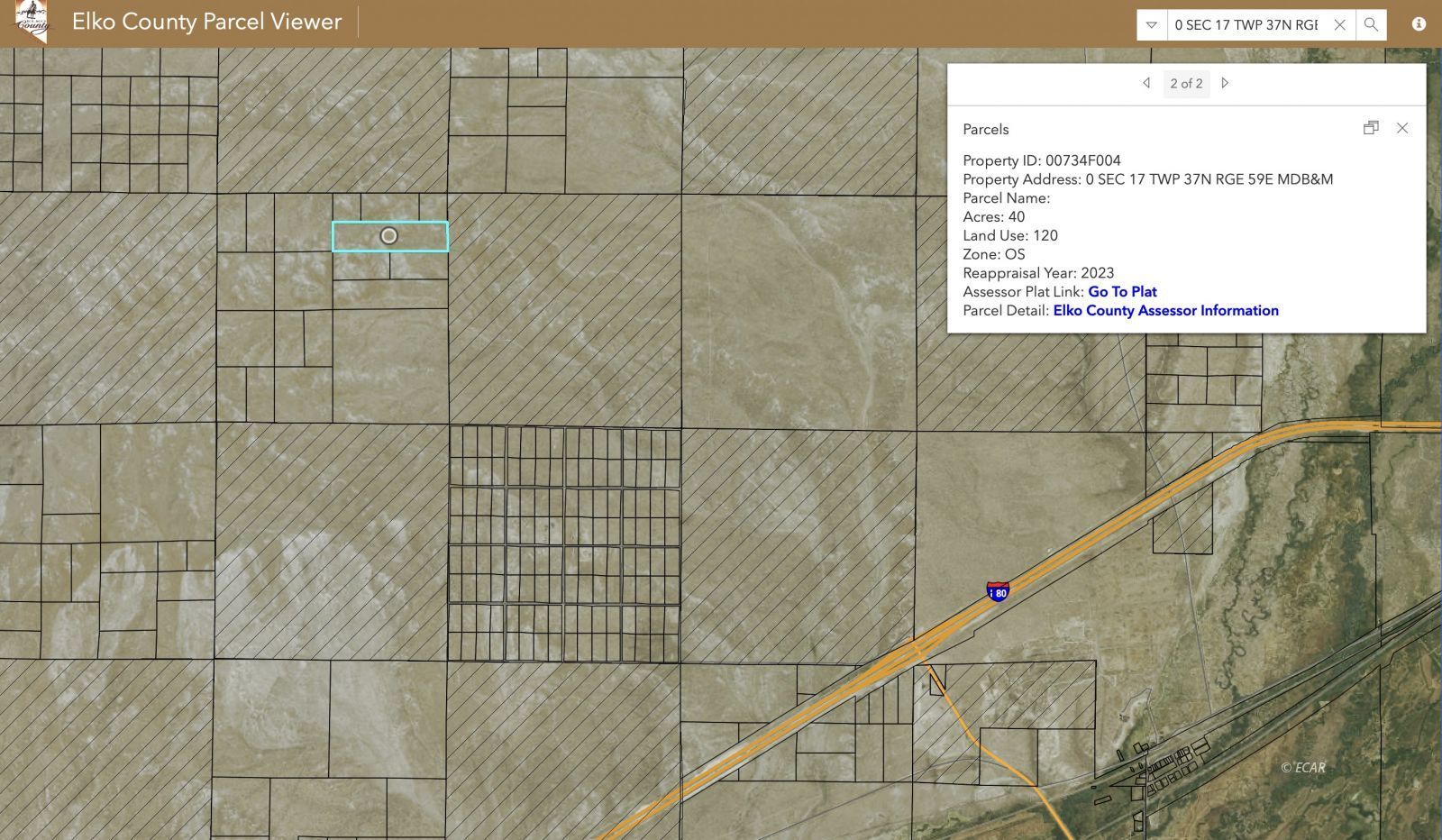The width and height of the screenshot is (1442, 840).
Task: Select the 'Zone: OS' text
Action: 993,254
